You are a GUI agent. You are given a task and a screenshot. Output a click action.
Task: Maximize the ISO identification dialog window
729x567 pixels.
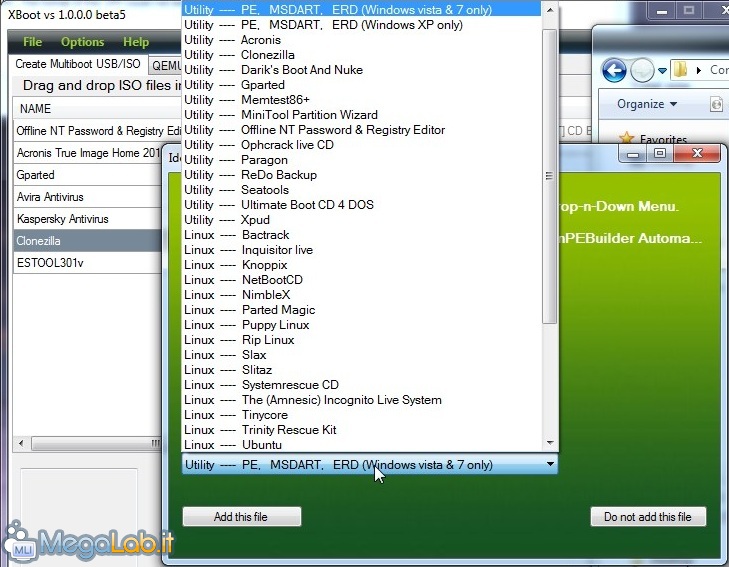click(659, 153)
